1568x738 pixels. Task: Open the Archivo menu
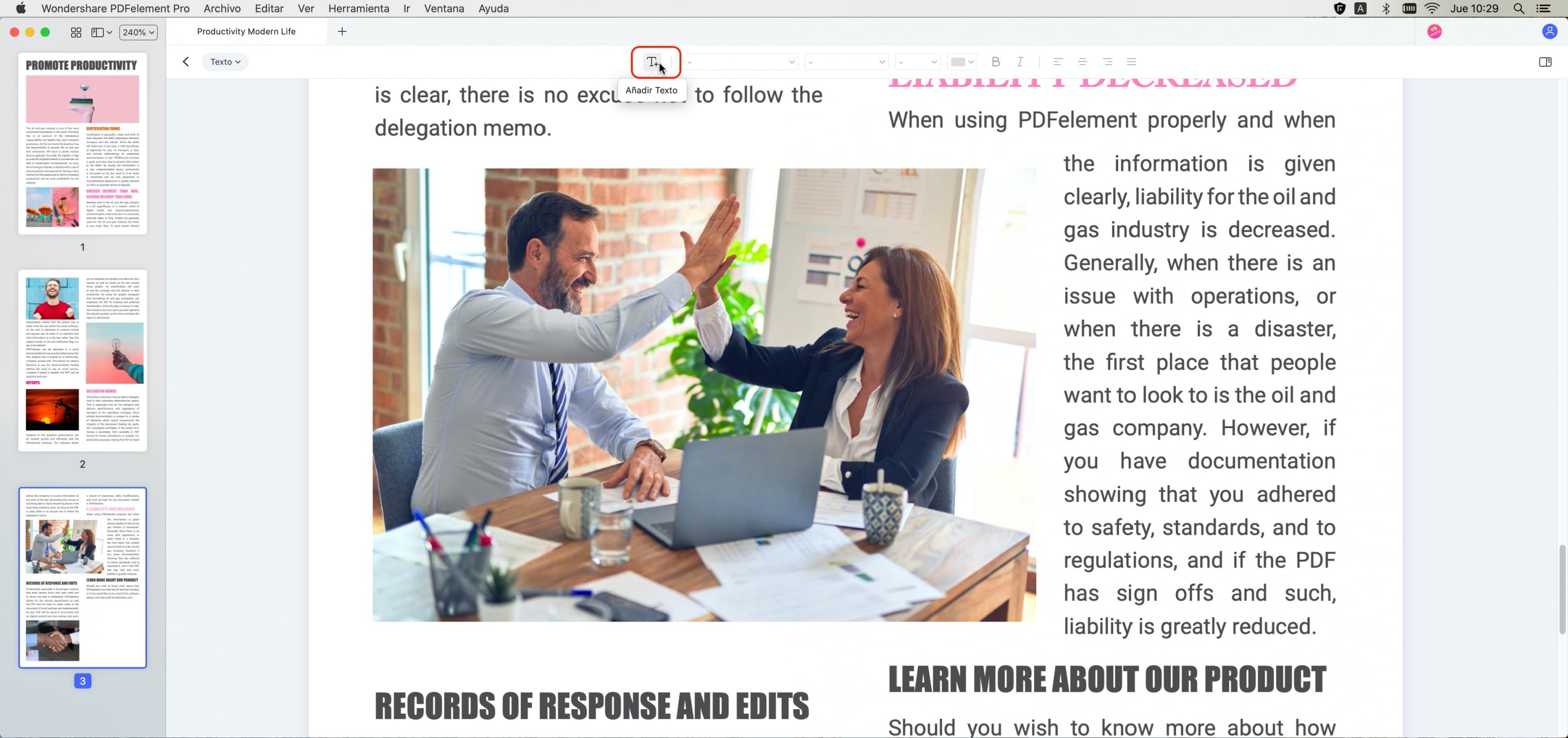[x=222, y=8]
